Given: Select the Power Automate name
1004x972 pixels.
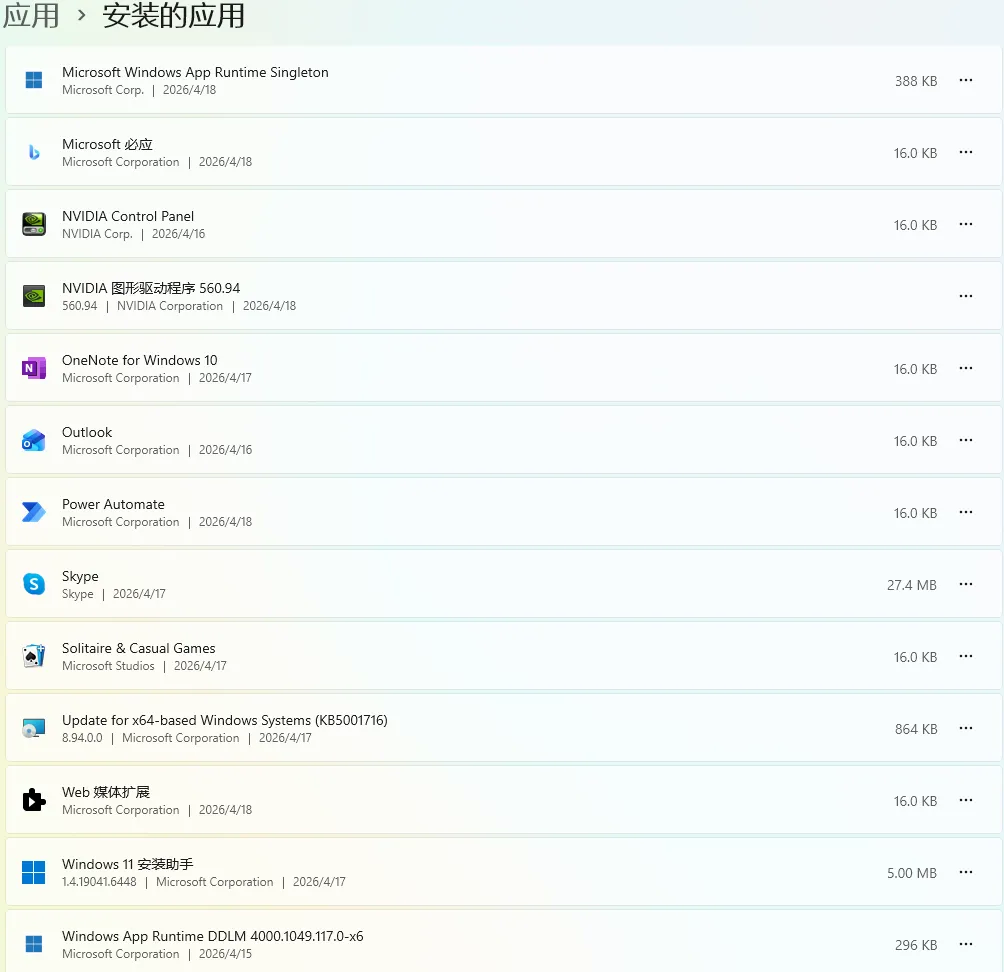Looking at the screenshot, I should (x=113, y=504).
